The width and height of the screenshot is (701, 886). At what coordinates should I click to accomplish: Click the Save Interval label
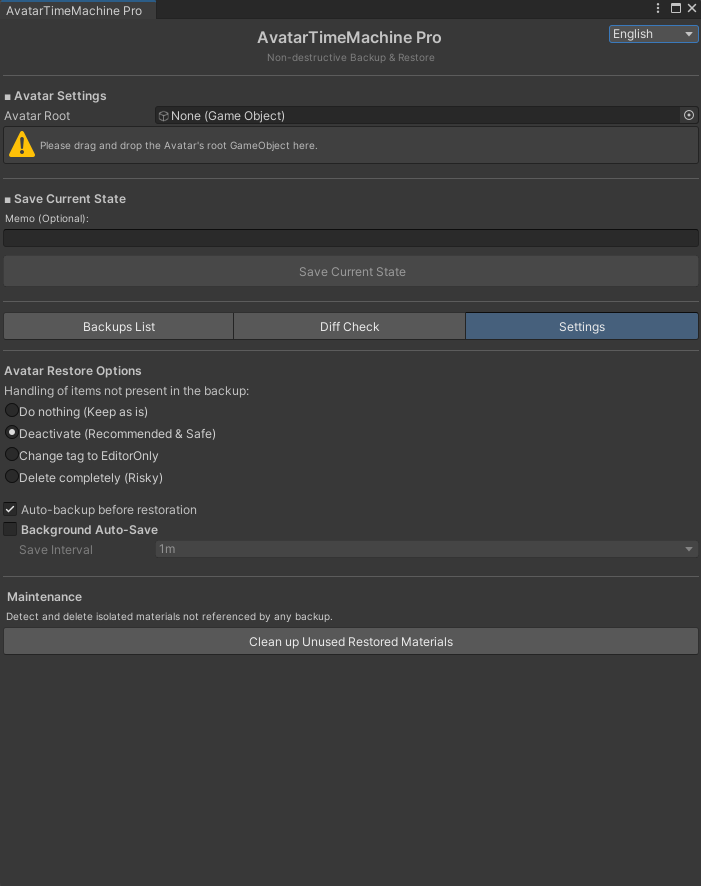[56, 550]
